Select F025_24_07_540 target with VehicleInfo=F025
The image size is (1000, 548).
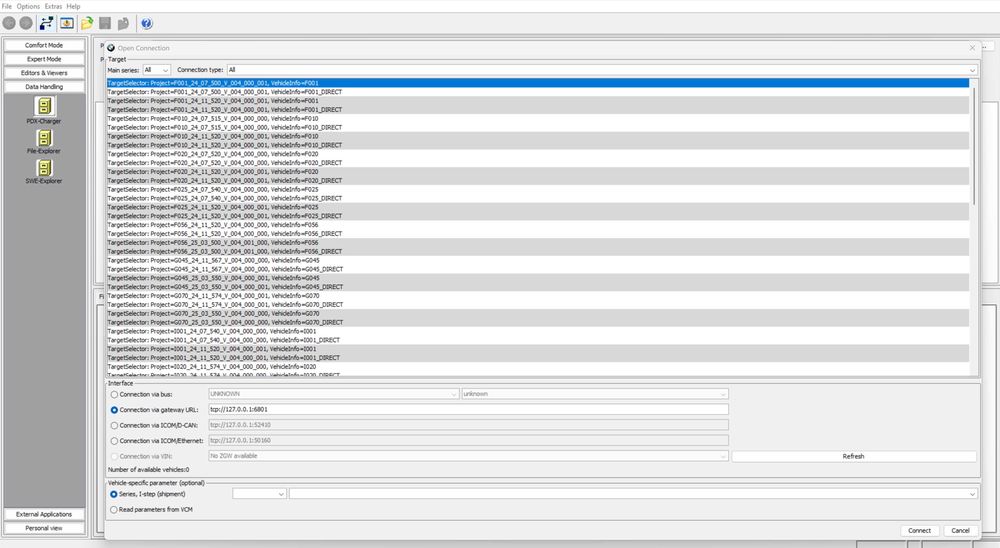pyautogui.click(x=538, y=189)
